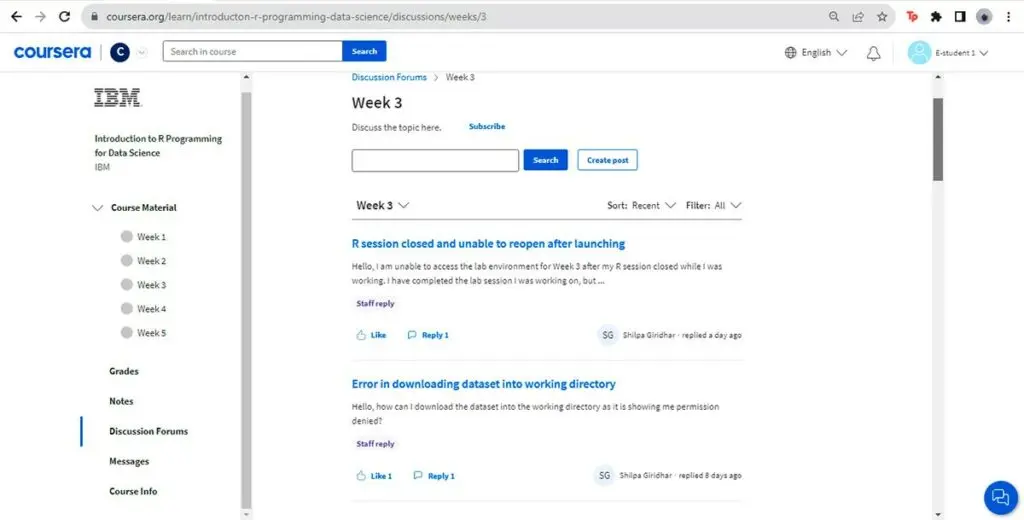
Task: Click the IBM logo
Action: 118,98
